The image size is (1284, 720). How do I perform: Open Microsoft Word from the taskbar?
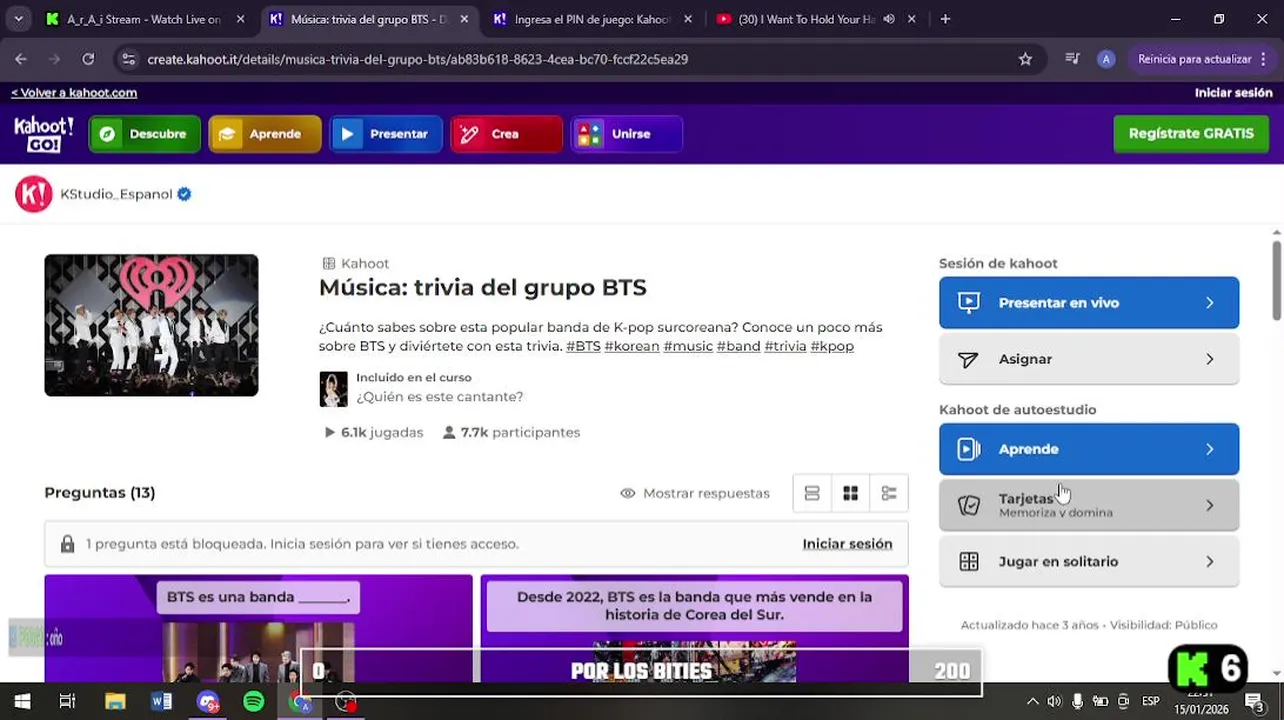point(161,701)
